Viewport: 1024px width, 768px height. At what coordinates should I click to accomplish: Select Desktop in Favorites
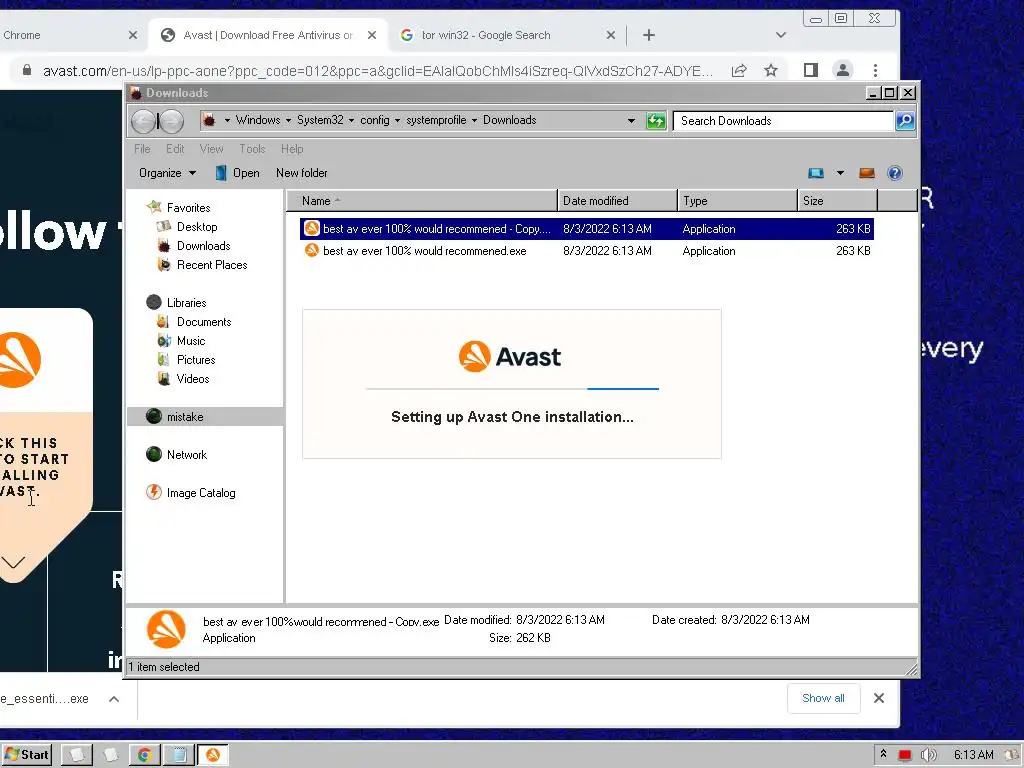tap(197, 227)
